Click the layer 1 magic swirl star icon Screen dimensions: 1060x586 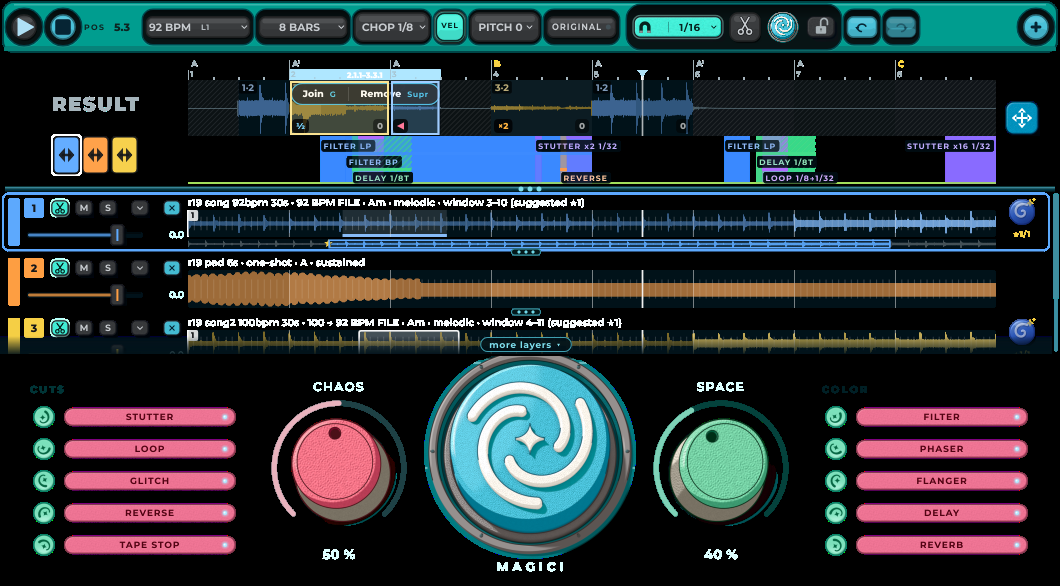point(1021,212)
